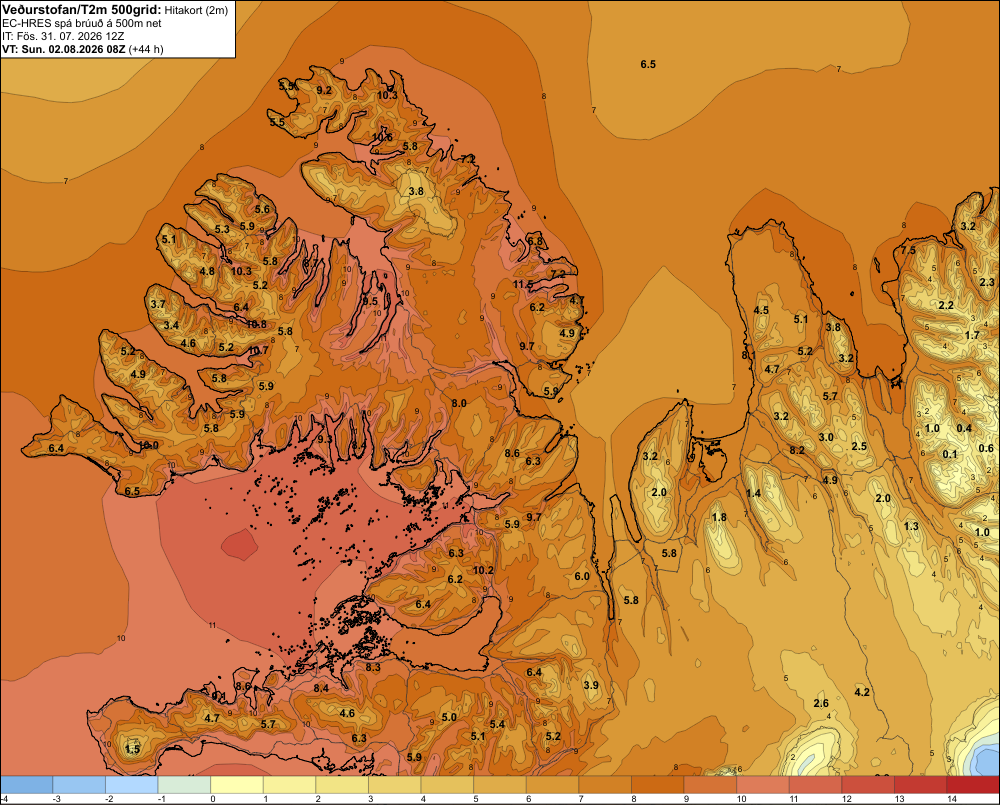Image resolution: width=1000 pixels, height=805 pixels.
Task: Click the 1.5 label on the southwest peninsula
Action: [x=132, y=749]
